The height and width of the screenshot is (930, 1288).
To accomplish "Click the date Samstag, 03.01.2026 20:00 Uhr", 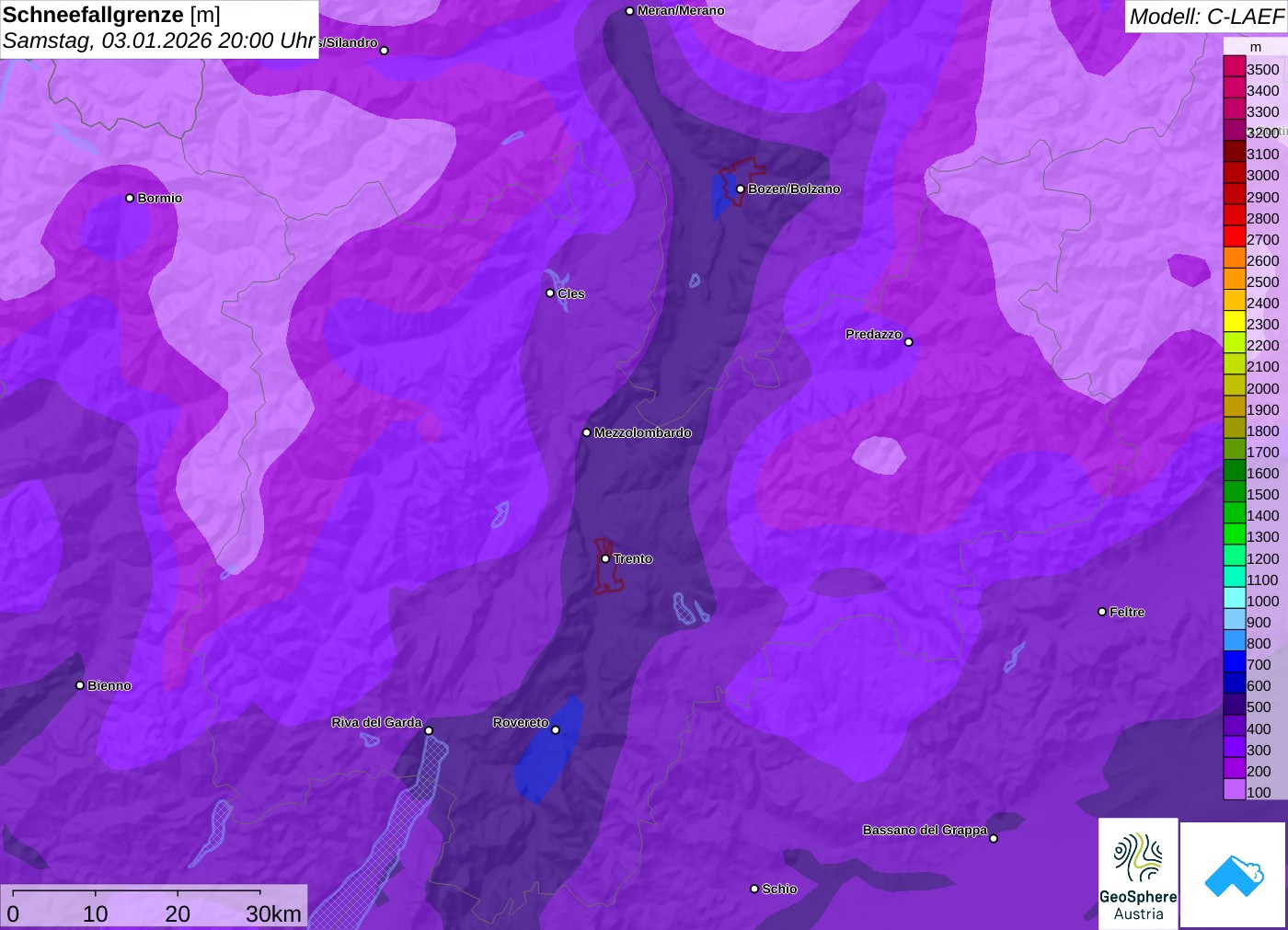I will pyautogui.click(x=159, y=40).
